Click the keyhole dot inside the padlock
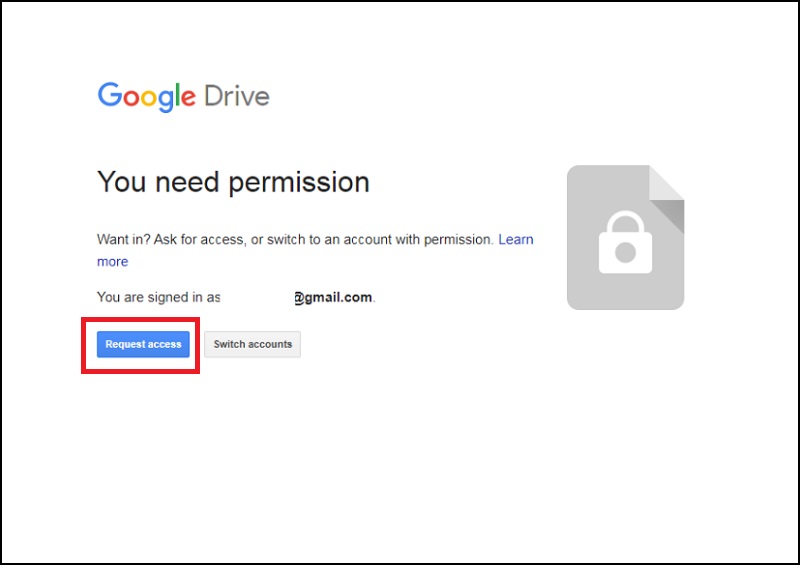Screen dimensions: 800x565 (x=625, y=252)
